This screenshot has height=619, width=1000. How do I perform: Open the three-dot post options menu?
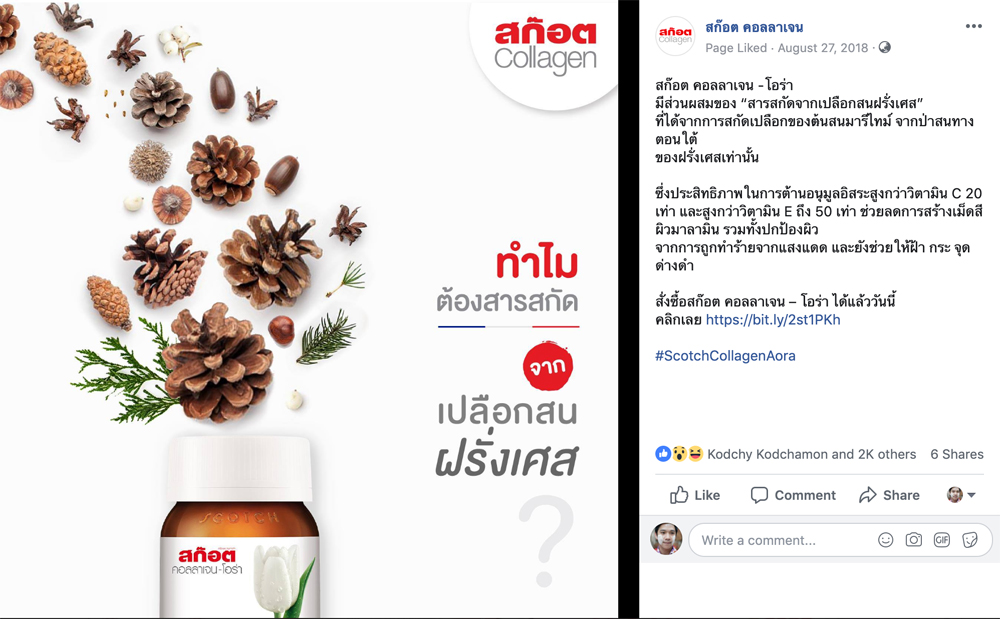973,26
